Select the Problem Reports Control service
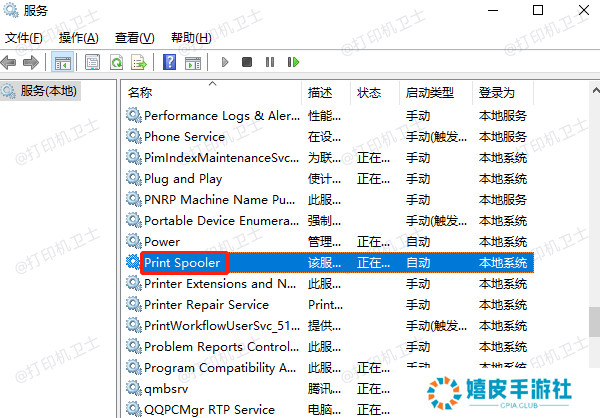Screen dimensions: 600x418 (x=329, y=347)
